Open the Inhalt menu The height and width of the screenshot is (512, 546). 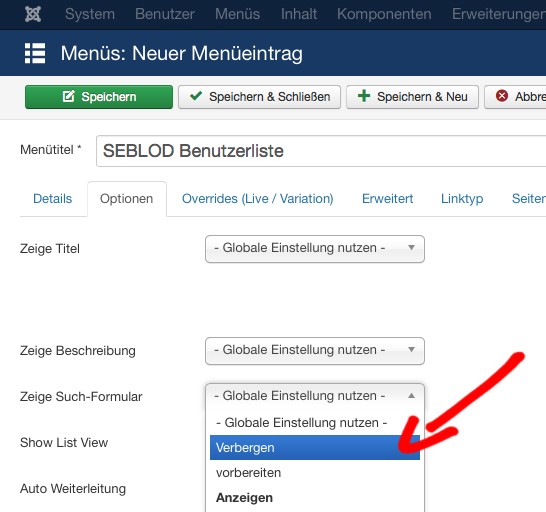tap(299, 14)
